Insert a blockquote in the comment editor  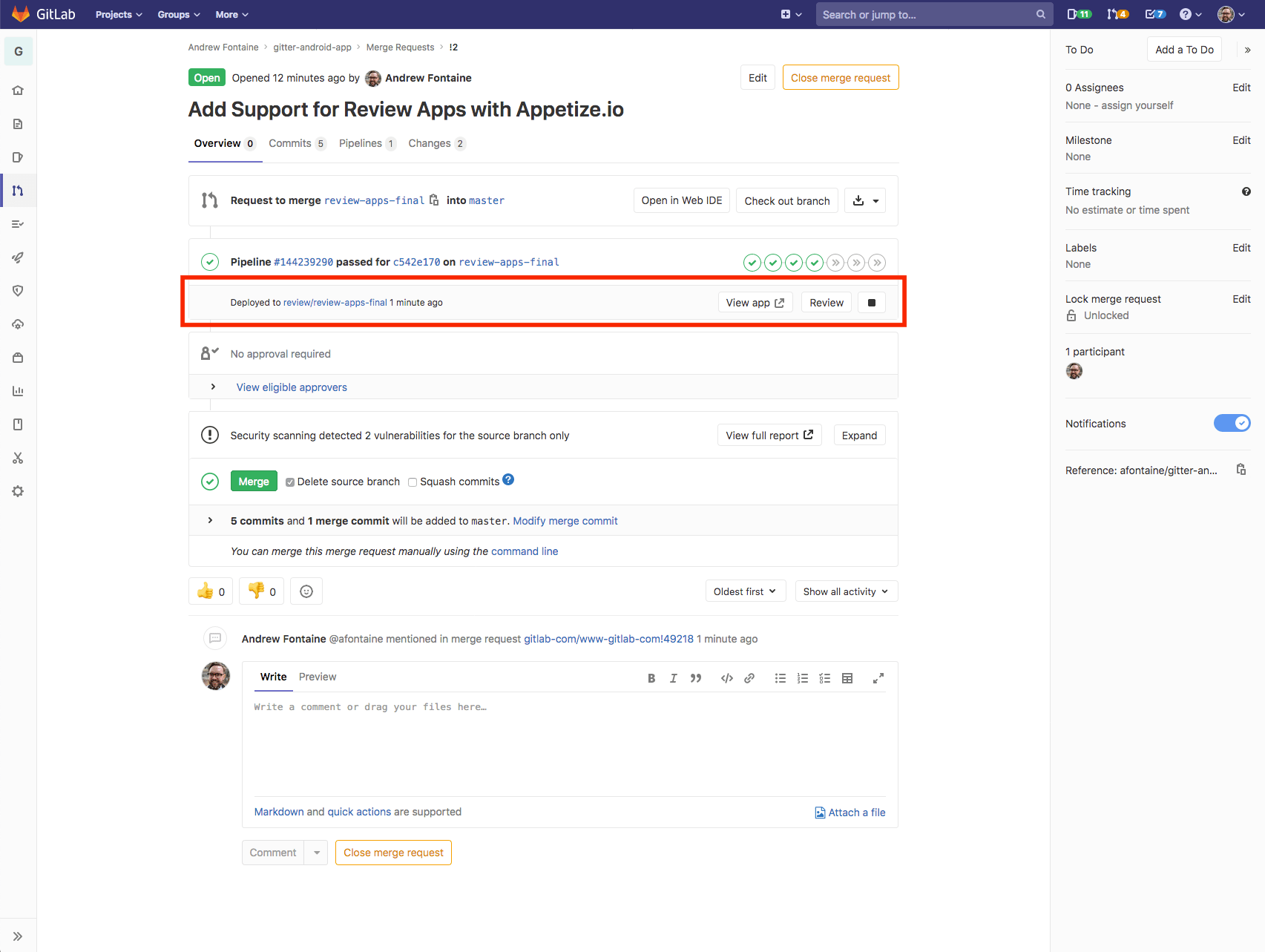[x=696, y=677]
